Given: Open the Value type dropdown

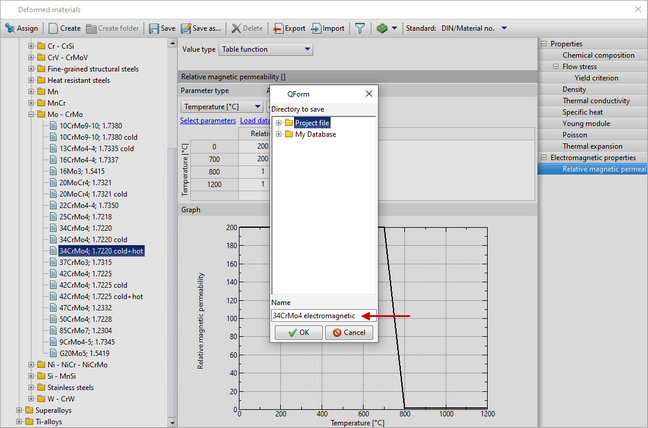Looking at the screenshot, I should click(266, 49).
